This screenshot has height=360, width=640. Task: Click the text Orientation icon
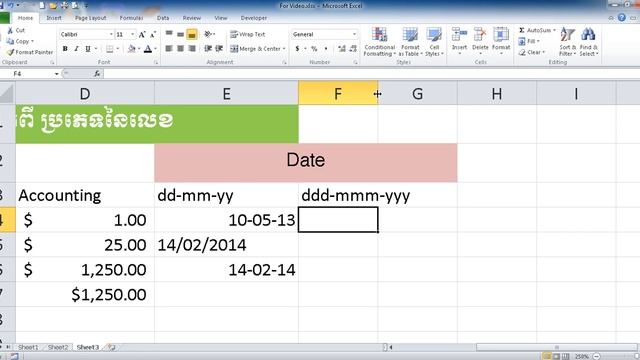point(209,34)
